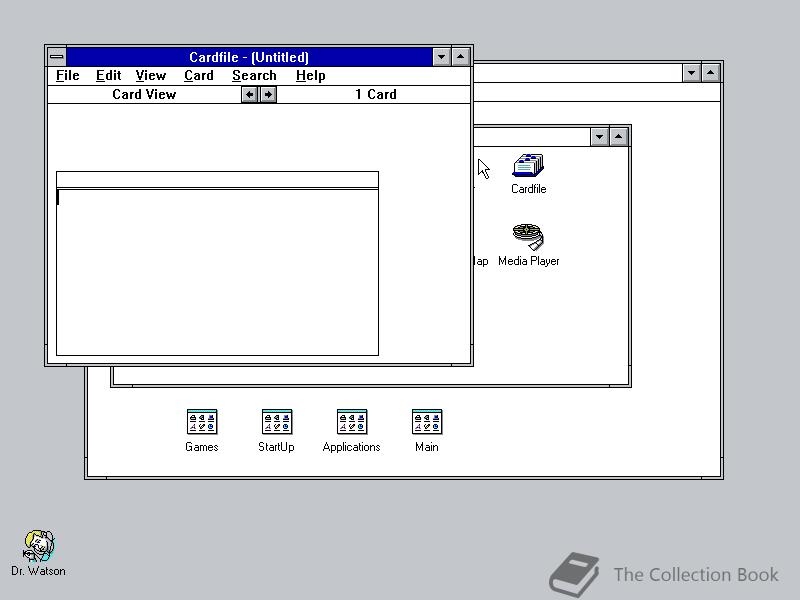
Task: Open the File menu in Cardfile
Action: (x=68, y=76)
